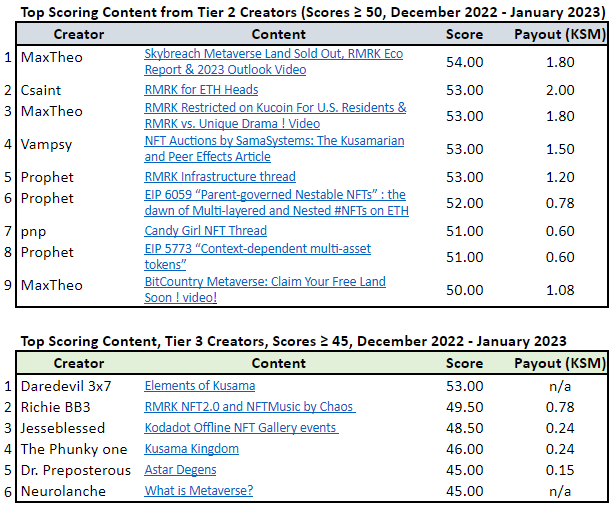Open the What is Metaverse? link
This screenshot has width=613, height=507.
tap(199, 491)
